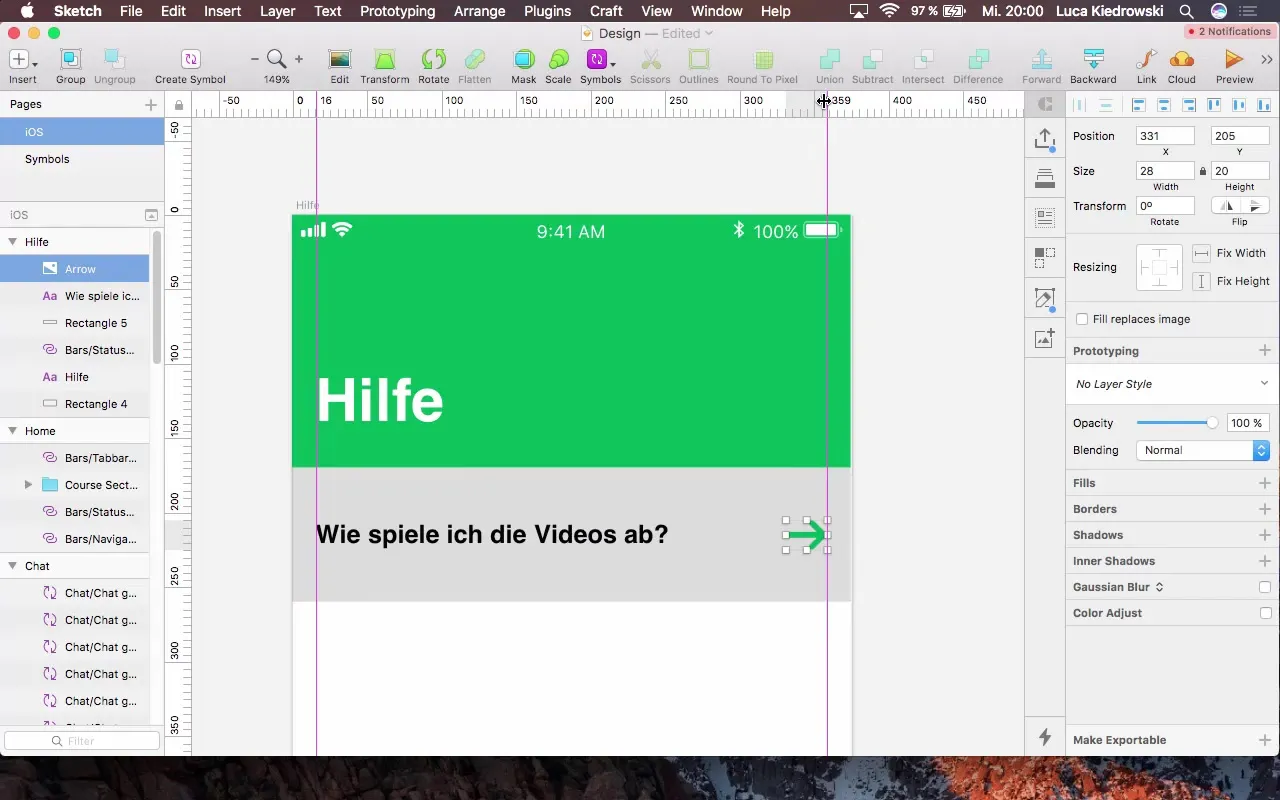Move layer Forward with toolbar icon

(1041, 60)
